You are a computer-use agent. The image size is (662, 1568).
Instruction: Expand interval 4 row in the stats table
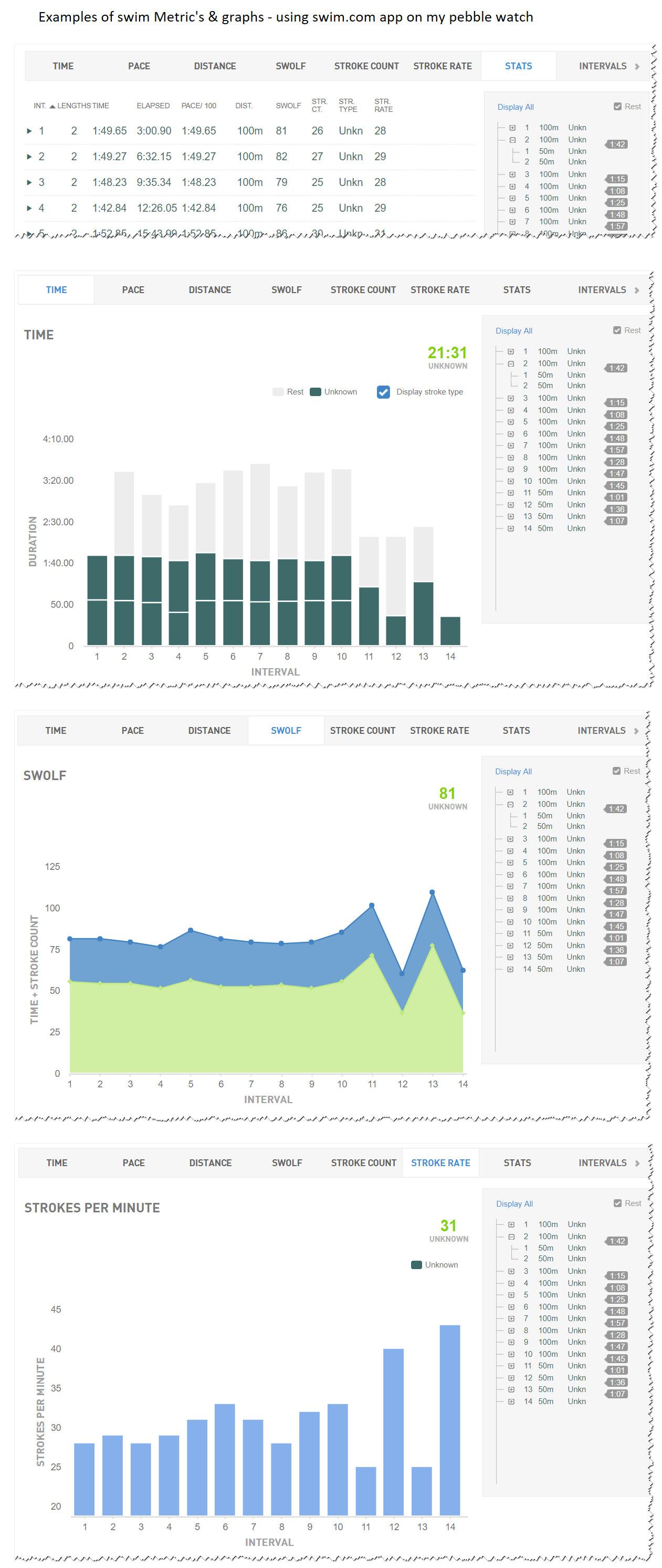click(x=28, y=208)
